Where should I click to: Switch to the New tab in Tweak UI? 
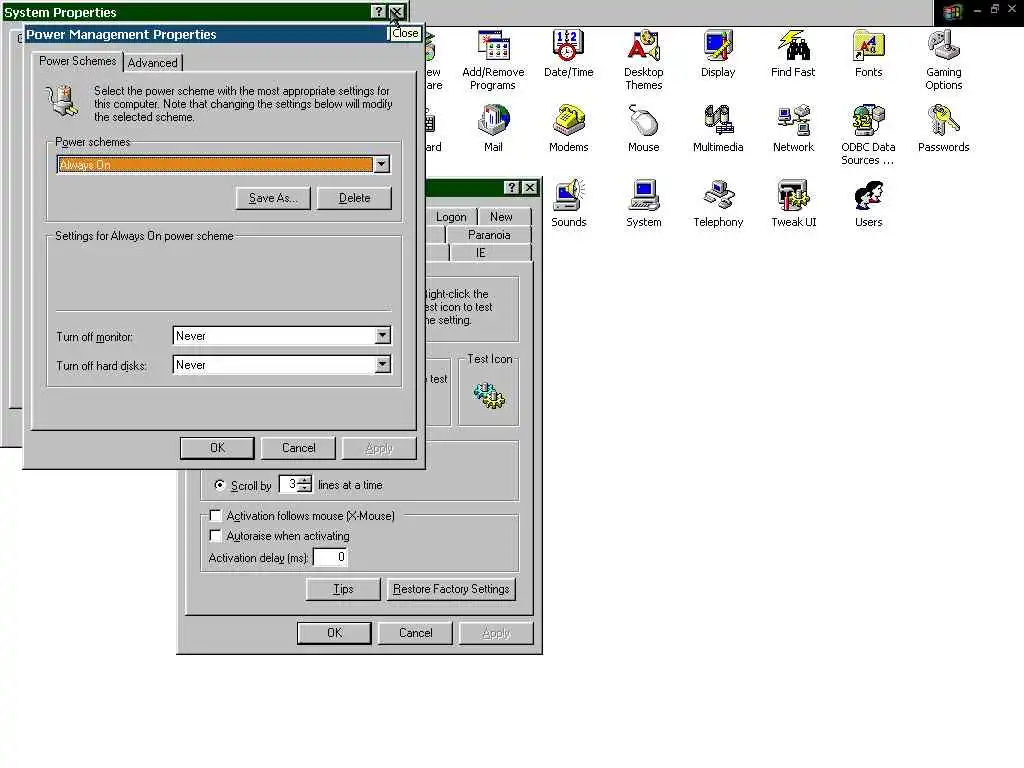pyautogui.click(x=501, y=217)
